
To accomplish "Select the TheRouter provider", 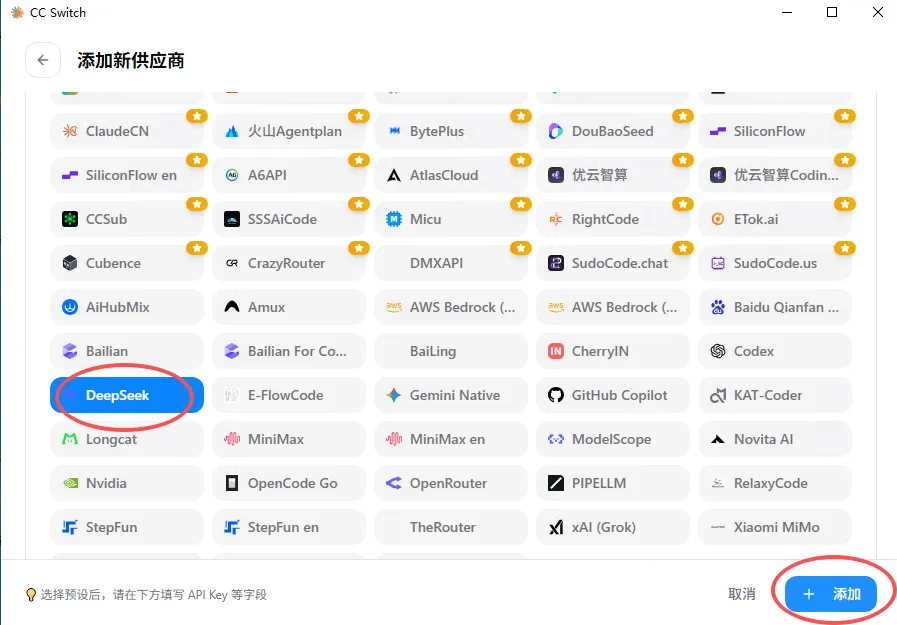I will click(451, 527).
